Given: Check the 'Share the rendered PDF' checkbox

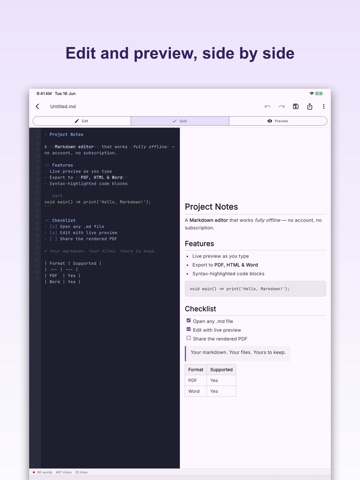Looking at the screenshot, I should click(x=188, y=338).
